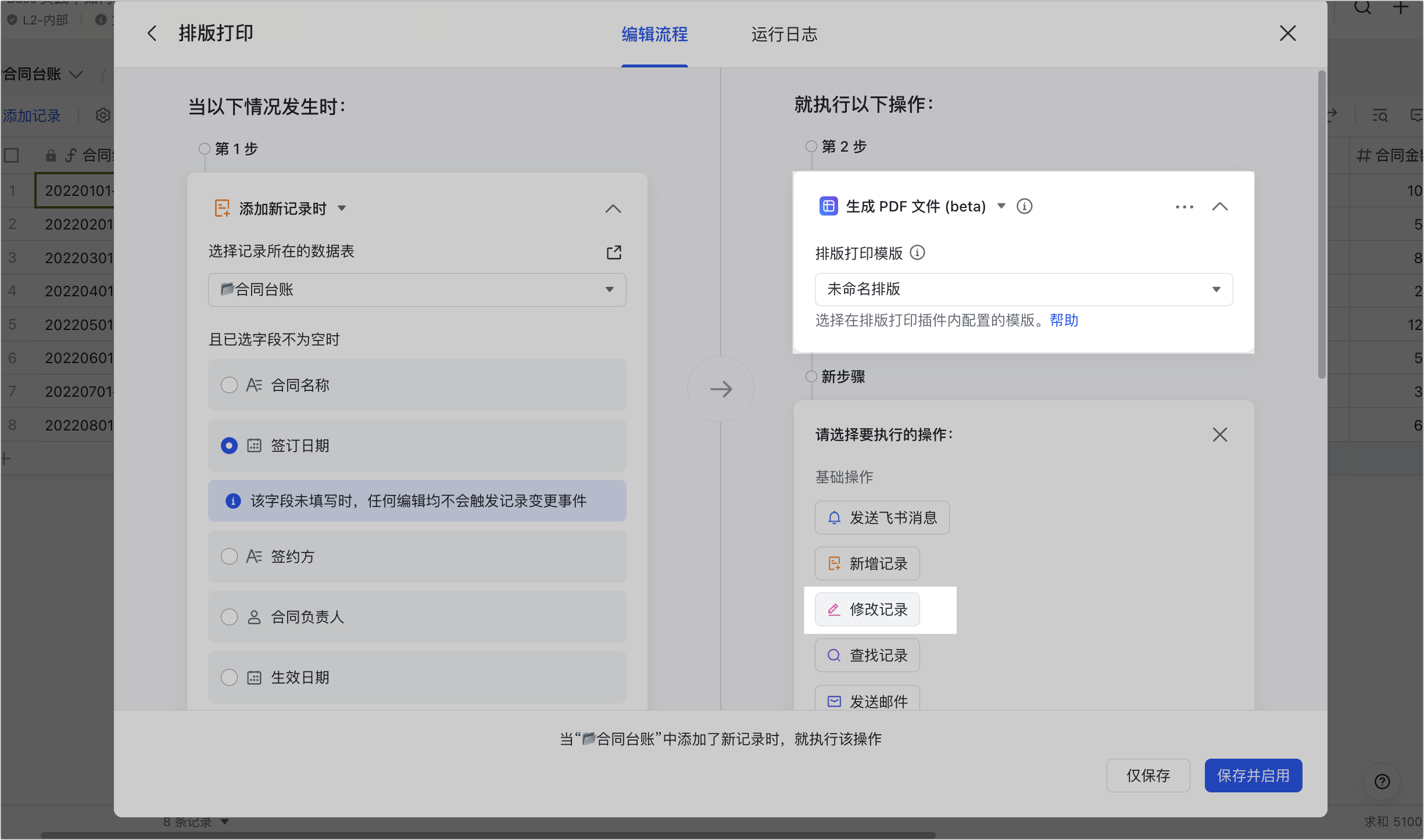Open the data table in new window icon

pyautogui.click(x=614, y=252)
